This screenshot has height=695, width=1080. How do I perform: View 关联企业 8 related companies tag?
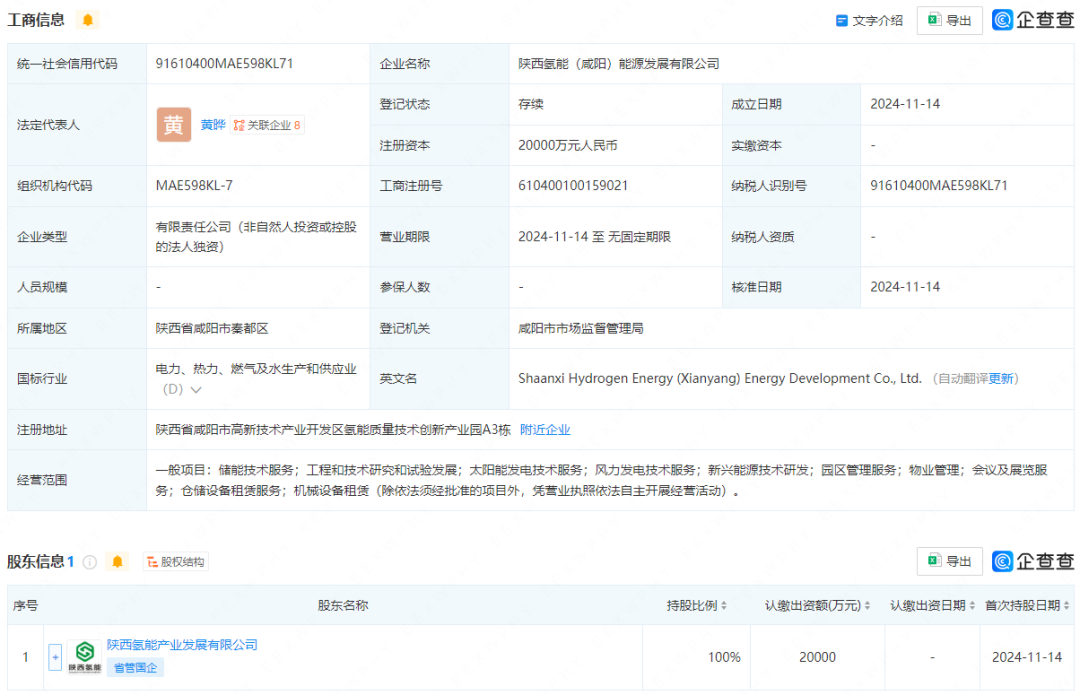[267, 125]
